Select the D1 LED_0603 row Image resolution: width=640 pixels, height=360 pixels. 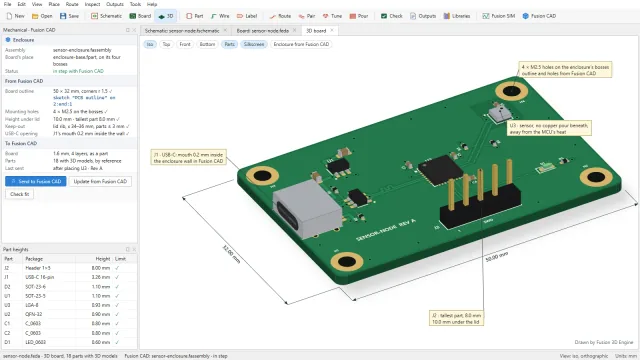69,342
